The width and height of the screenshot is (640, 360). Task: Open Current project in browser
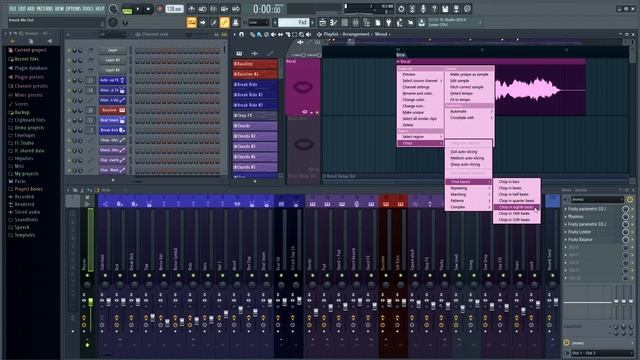tap(30, 50)
